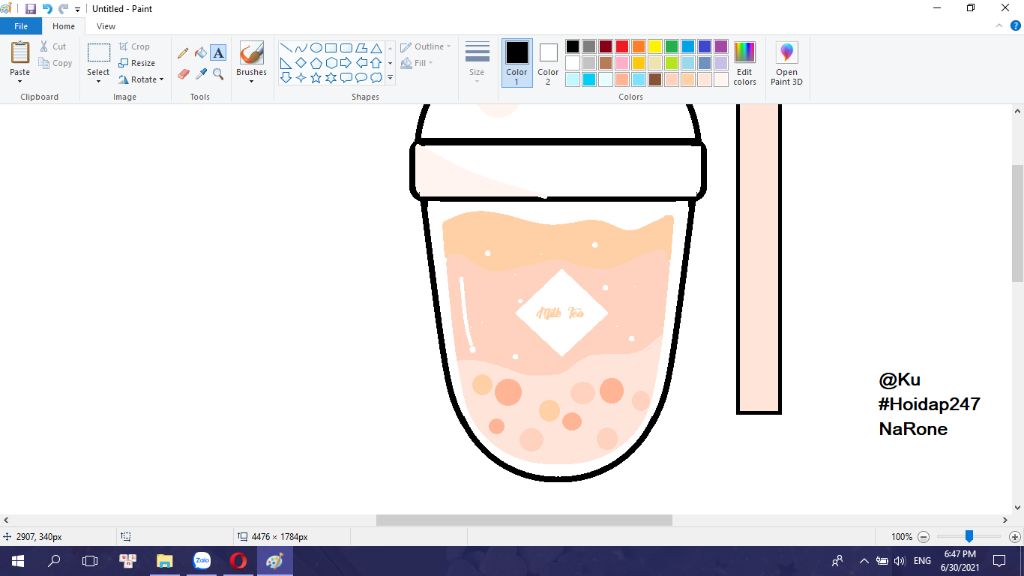
Task: Choose the Polygon shape
Action: tap(361, 48)
